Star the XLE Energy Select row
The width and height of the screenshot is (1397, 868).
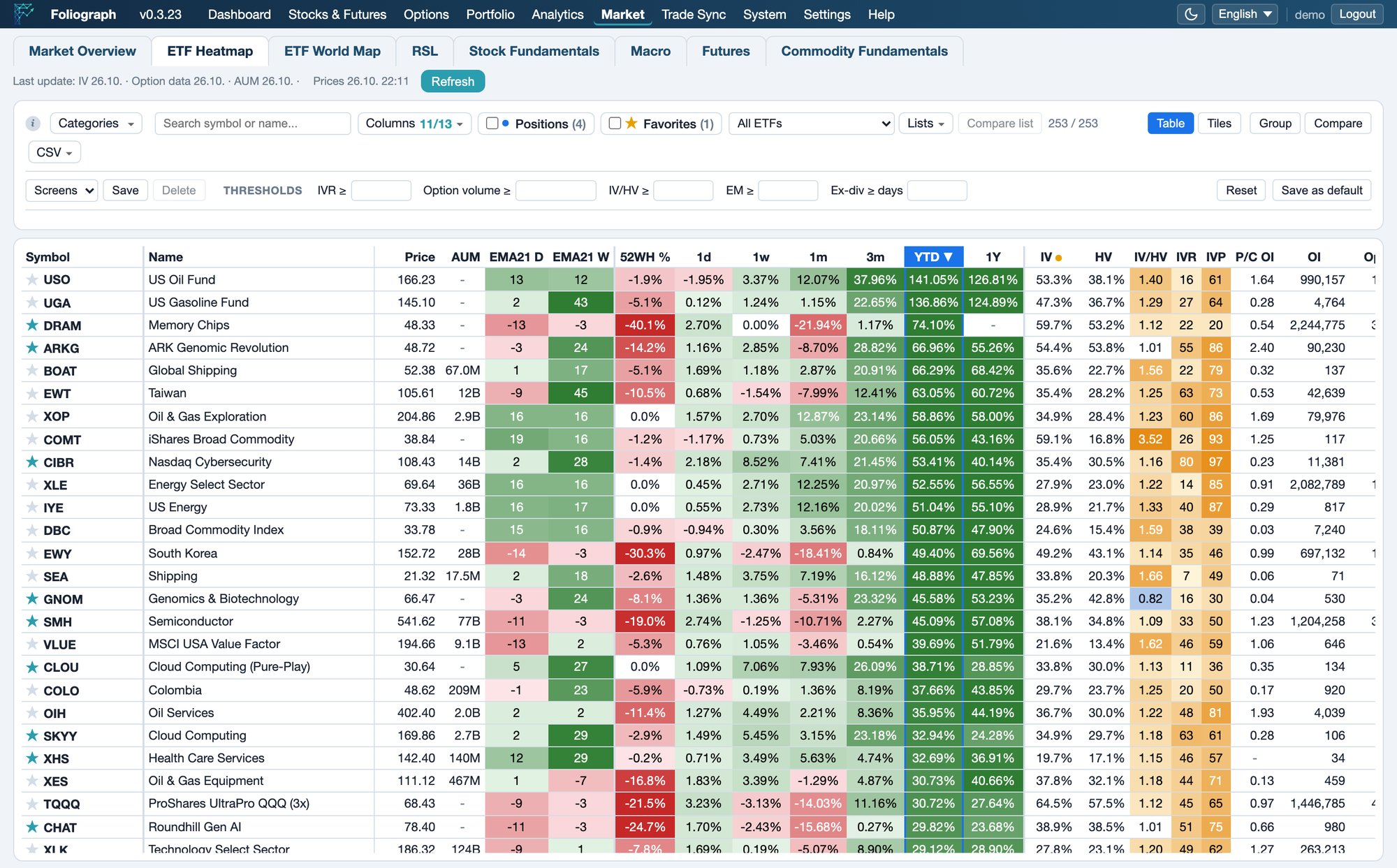(x=32, y=485)
